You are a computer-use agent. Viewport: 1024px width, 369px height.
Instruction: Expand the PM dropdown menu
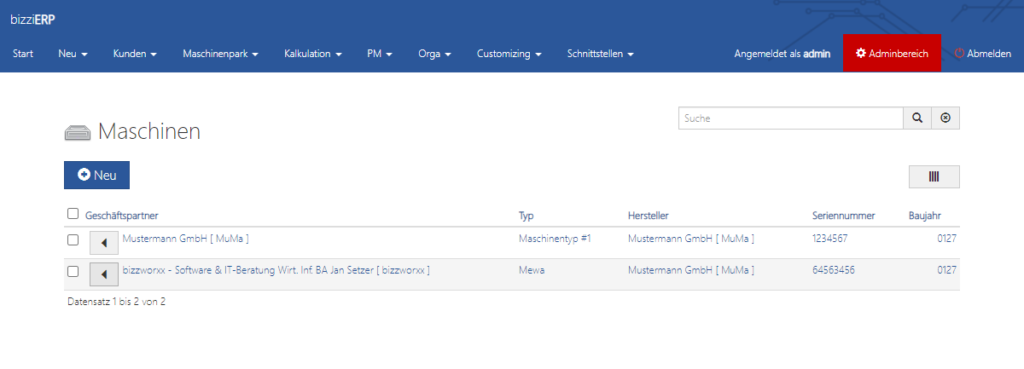coord(379,54)
